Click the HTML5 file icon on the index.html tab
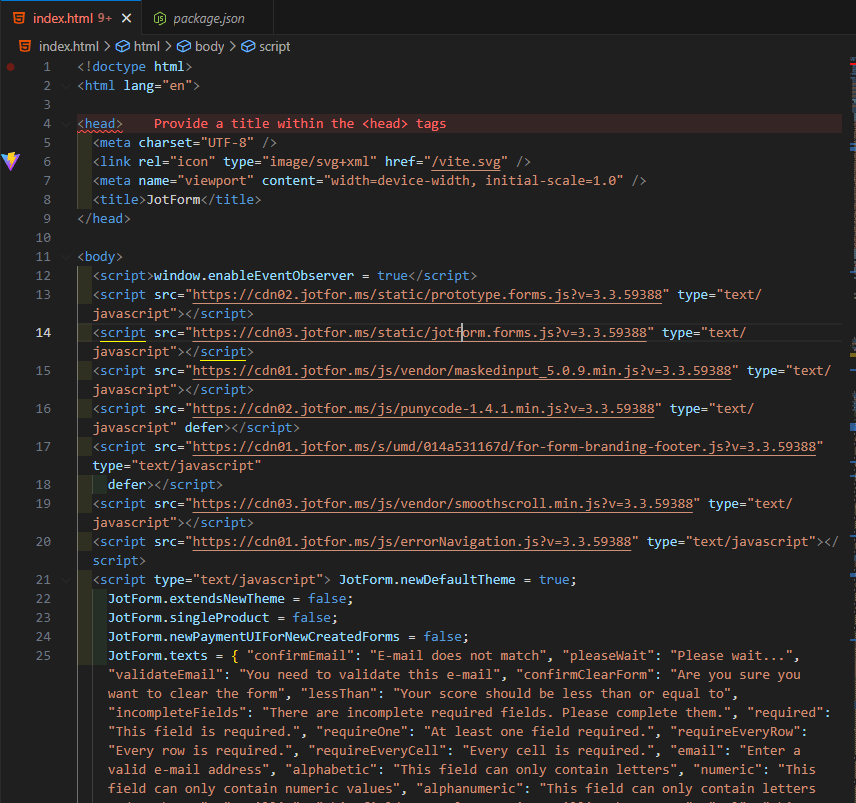The height and width of the screenshot is (803, 856). (x=19, y=19)
